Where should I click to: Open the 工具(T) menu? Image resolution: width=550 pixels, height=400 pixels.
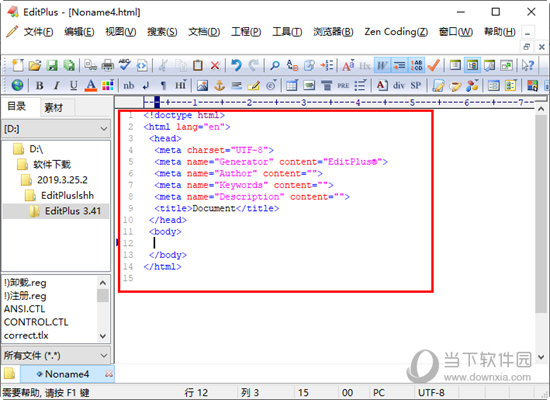[x=287, y=32]
